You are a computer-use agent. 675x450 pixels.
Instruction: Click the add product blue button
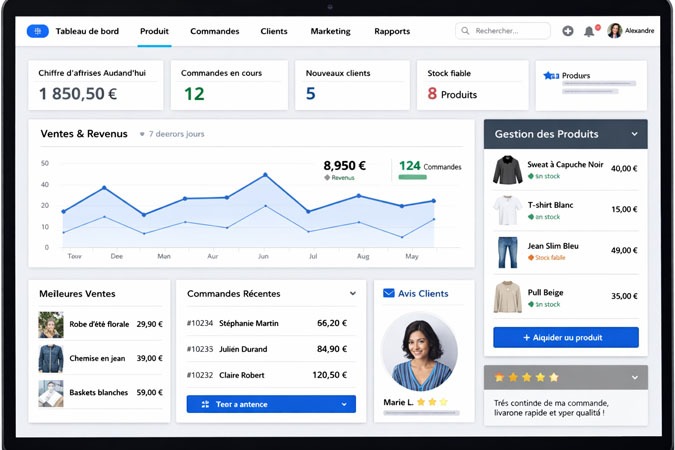[565, 337]
